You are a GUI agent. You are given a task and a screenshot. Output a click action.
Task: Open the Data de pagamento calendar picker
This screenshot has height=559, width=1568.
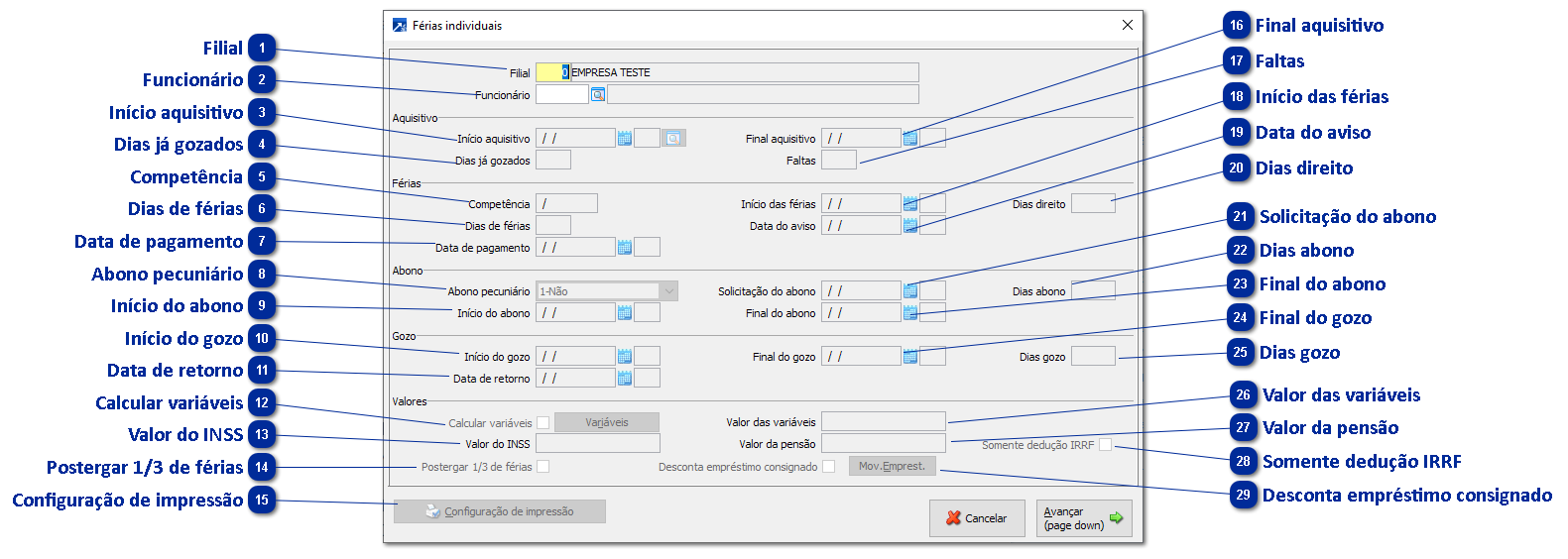pyautogui.click(x=625, y=247)
